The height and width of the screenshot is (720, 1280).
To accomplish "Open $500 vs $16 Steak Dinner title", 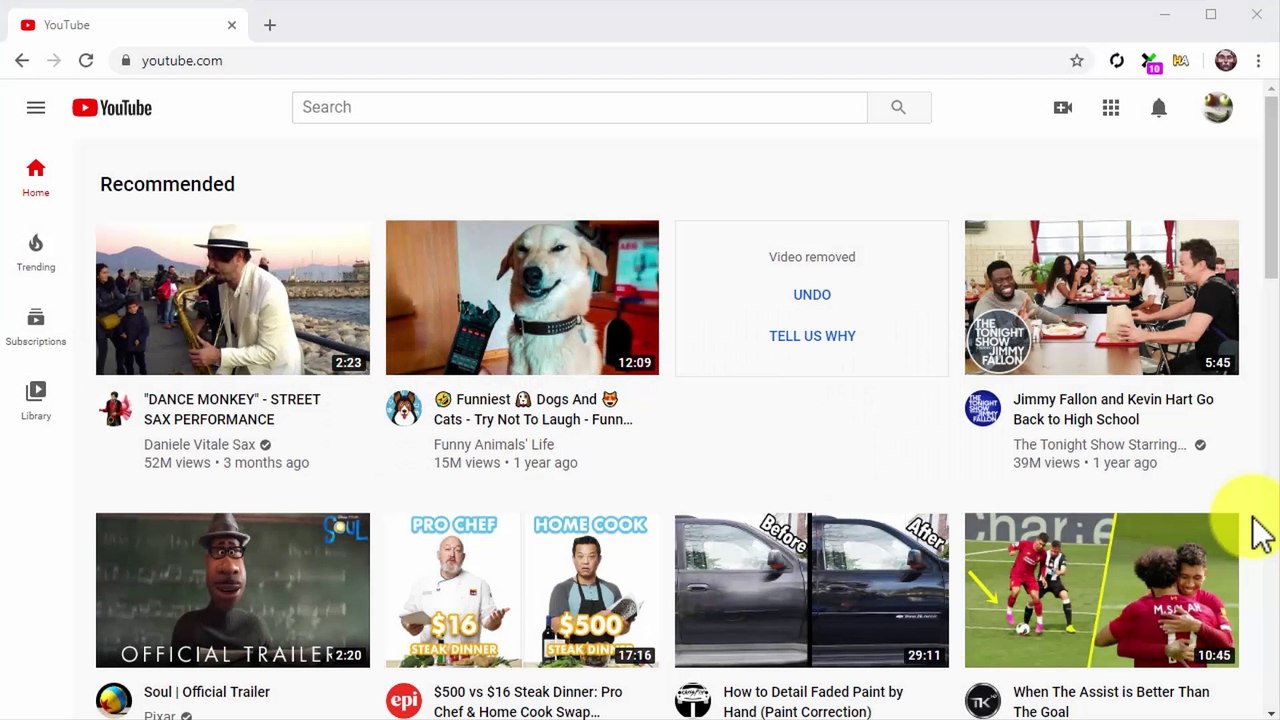I will [528, 702].
